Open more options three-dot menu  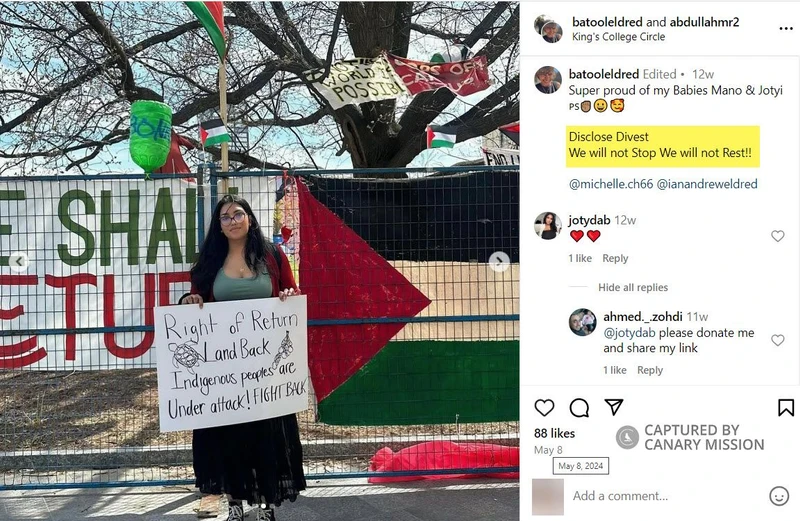point(786,28)
